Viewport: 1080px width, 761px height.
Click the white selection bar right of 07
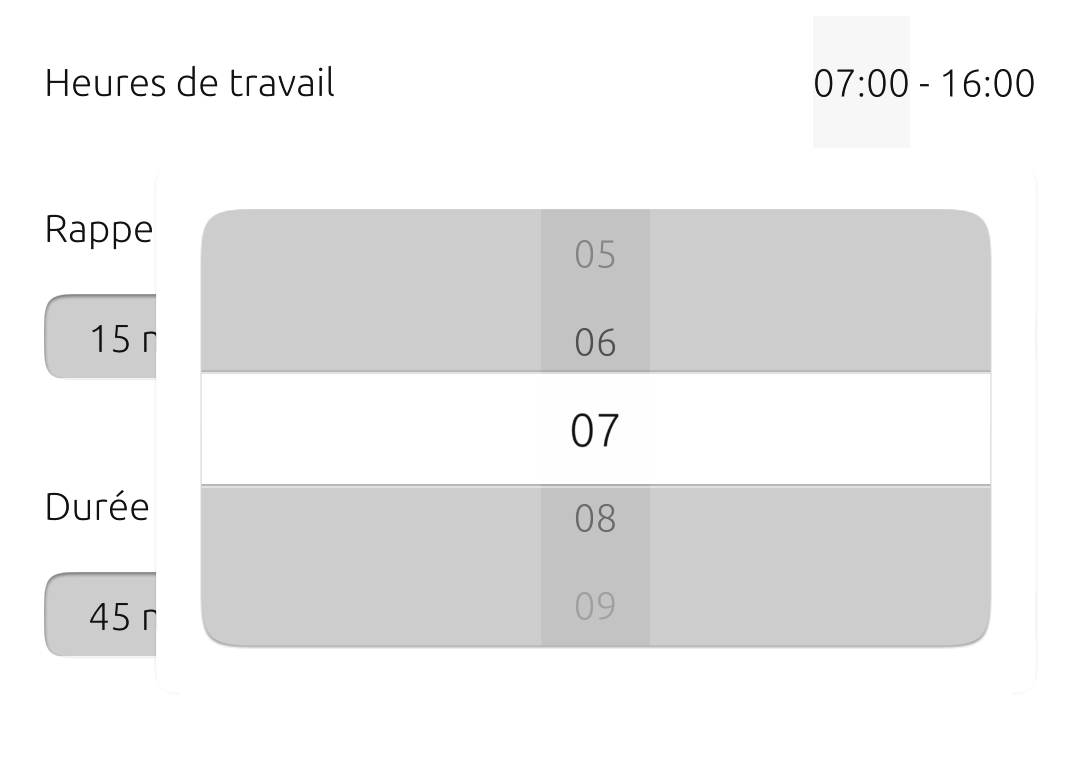click(x=820, y=430)
